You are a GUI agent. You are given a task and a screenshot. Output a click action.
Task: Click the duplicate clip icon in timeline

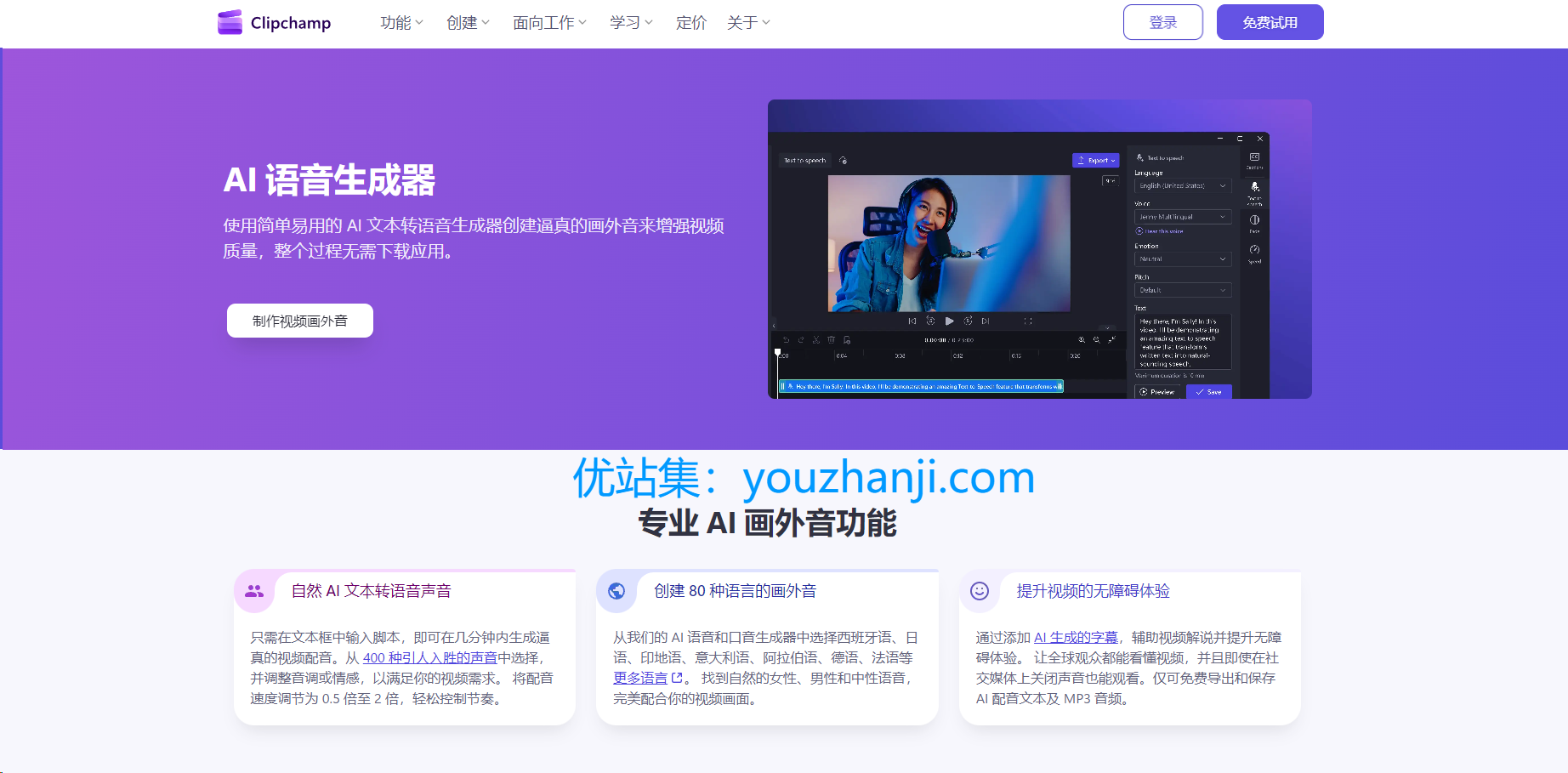click(847, 340)
